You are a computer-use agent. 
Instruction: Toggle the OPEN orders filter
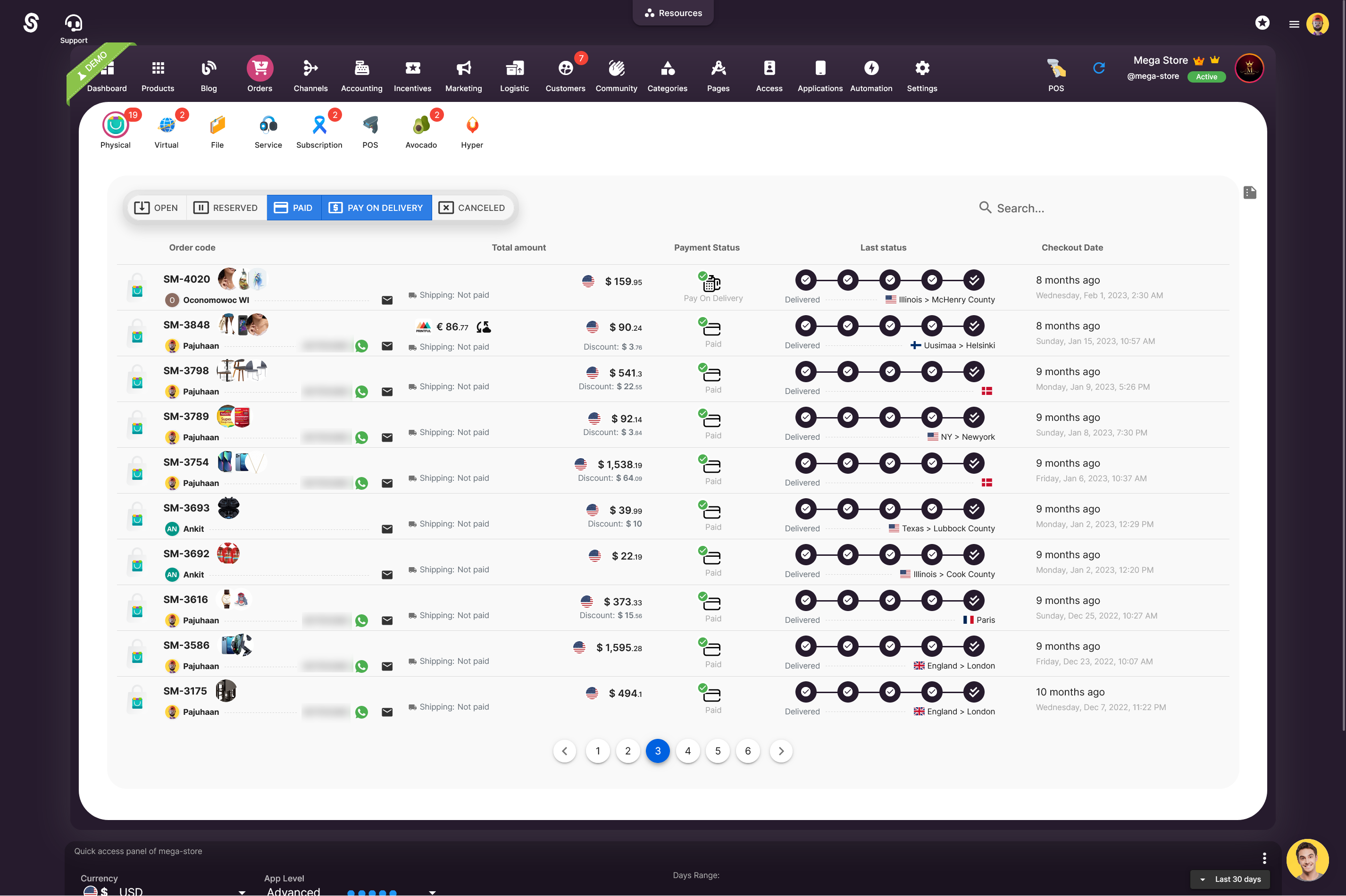tap(156, 208)
